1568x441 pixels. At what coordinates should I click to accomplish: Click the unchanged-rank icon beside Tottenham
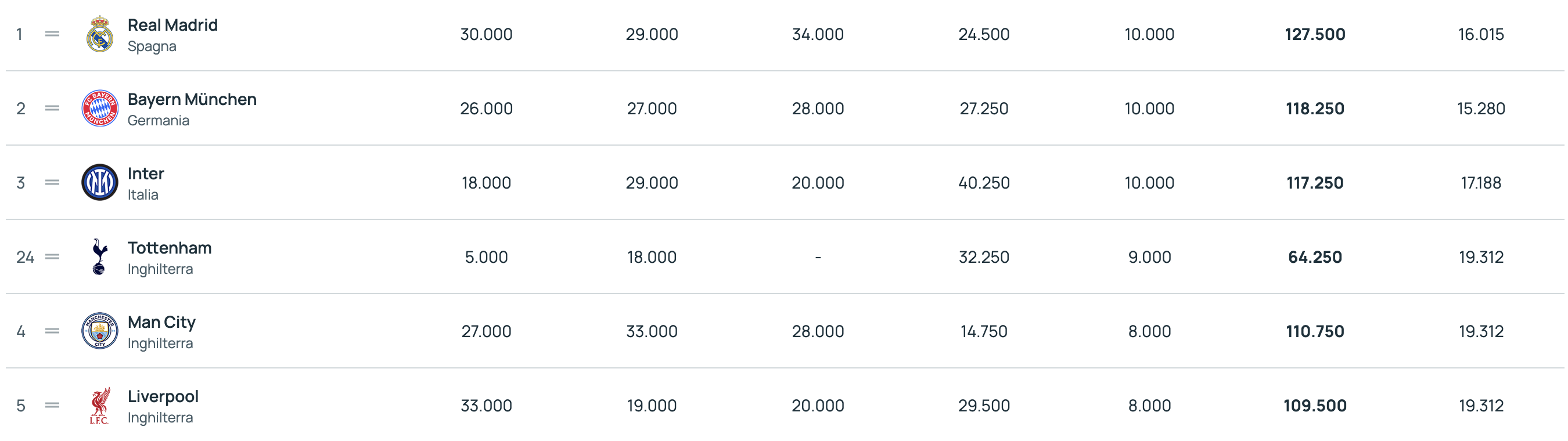52,256
